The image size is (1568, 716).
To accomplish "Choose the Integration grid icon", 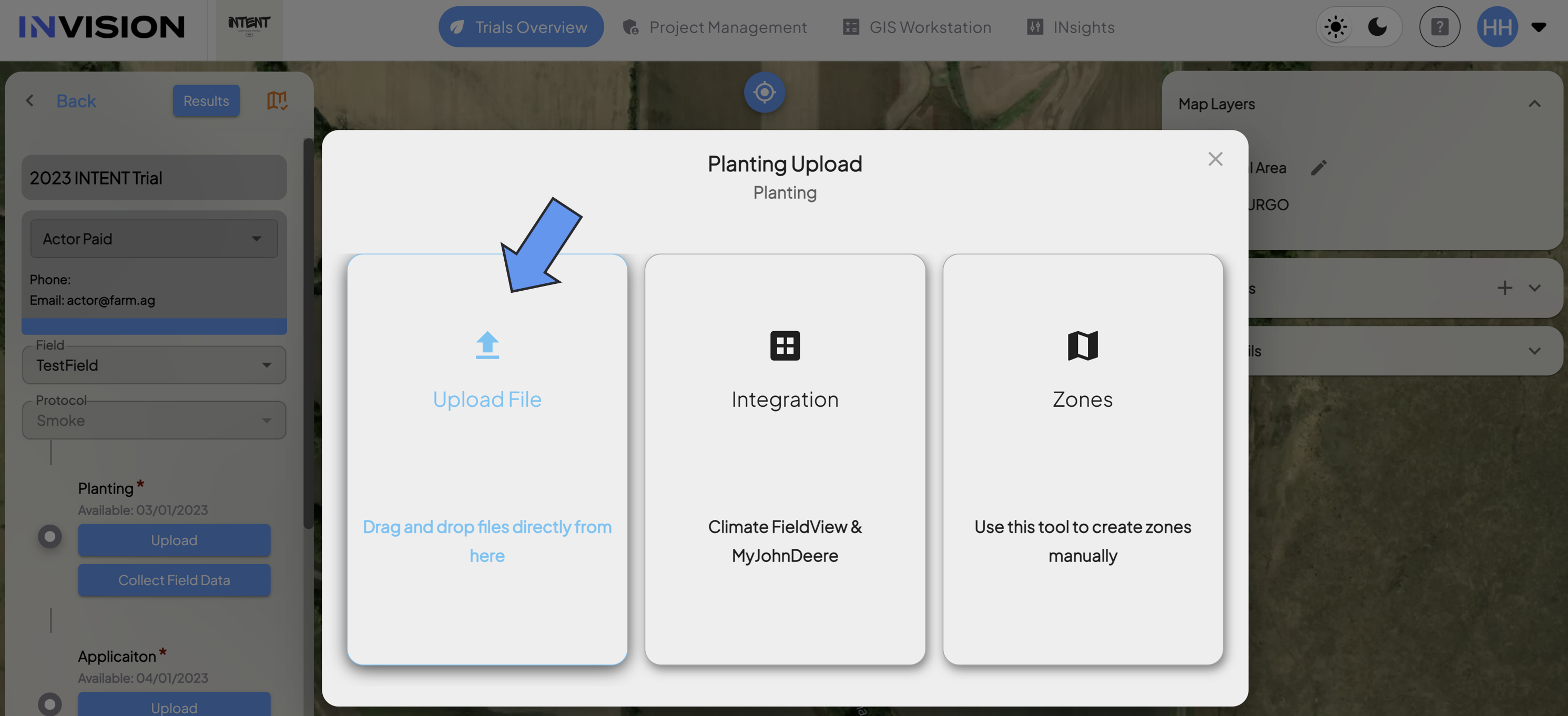I will 785,345.
